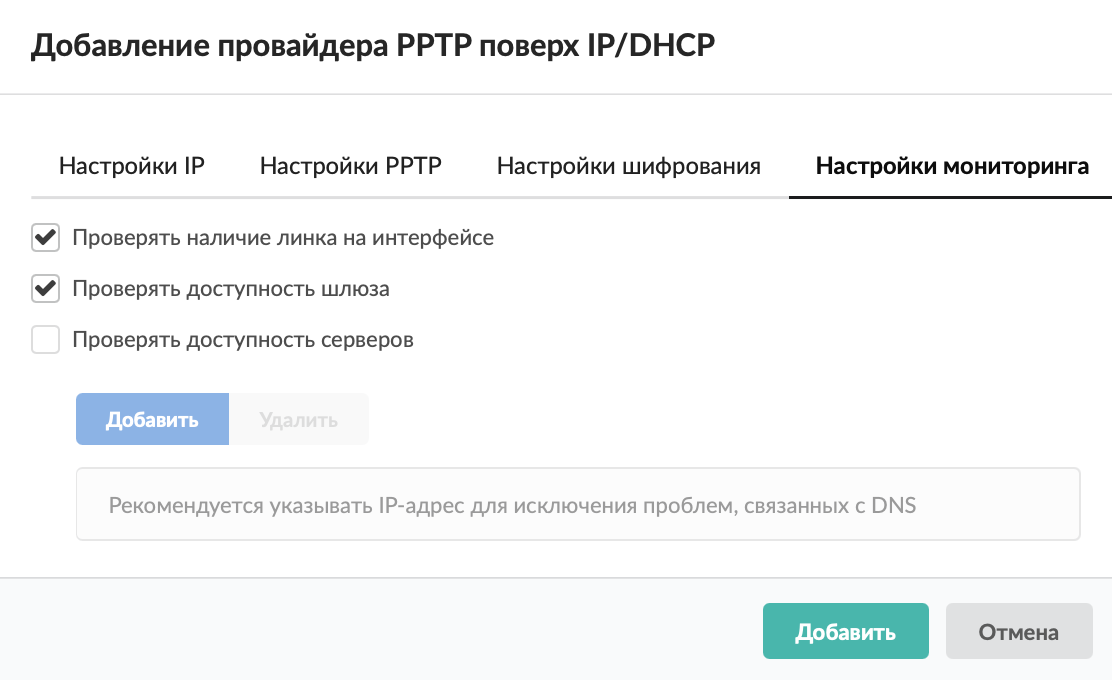Viewport: 1112px width, 680px height.
Task: Open the "Настройки IP" tab
Action: 132,166
